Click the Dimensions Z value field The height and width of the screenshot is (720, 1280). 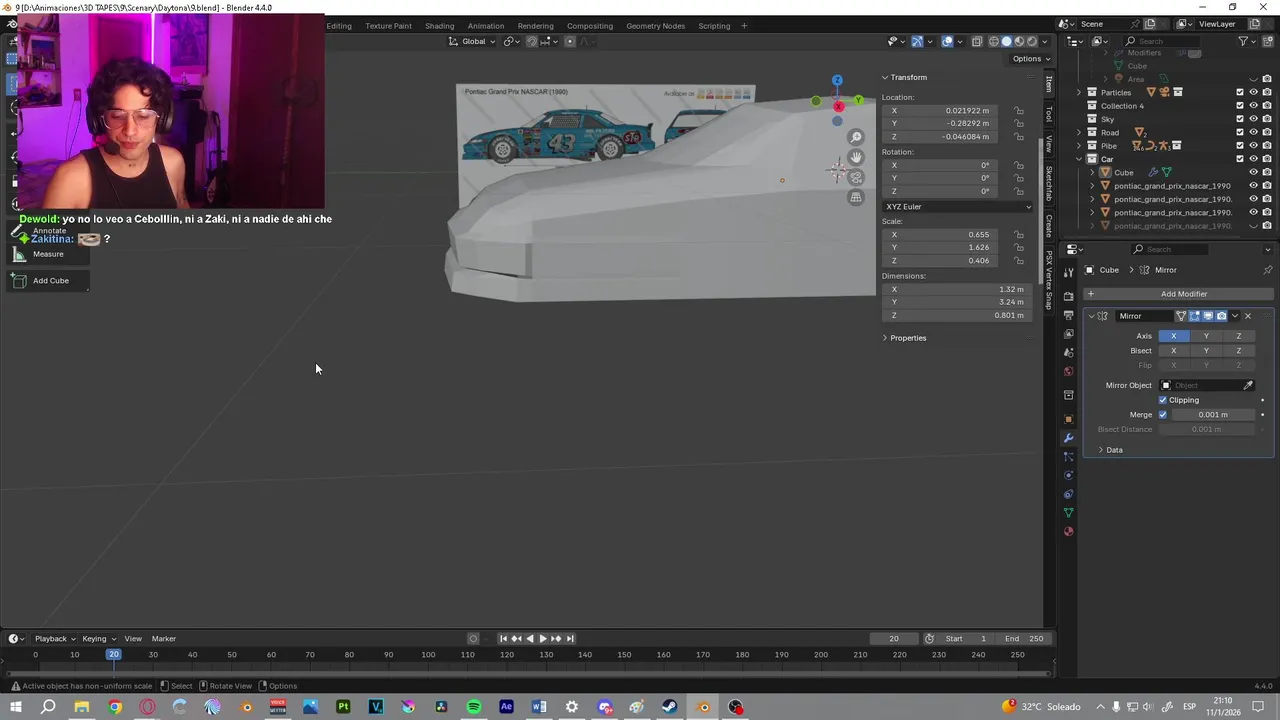(x=955, y=316)
